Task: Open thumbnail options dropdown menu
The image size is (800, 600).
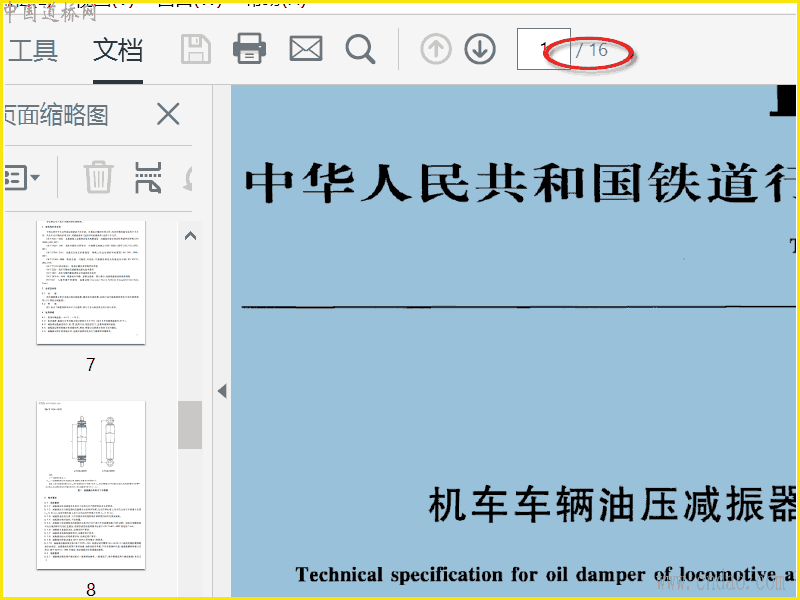Action: [21, 178]
